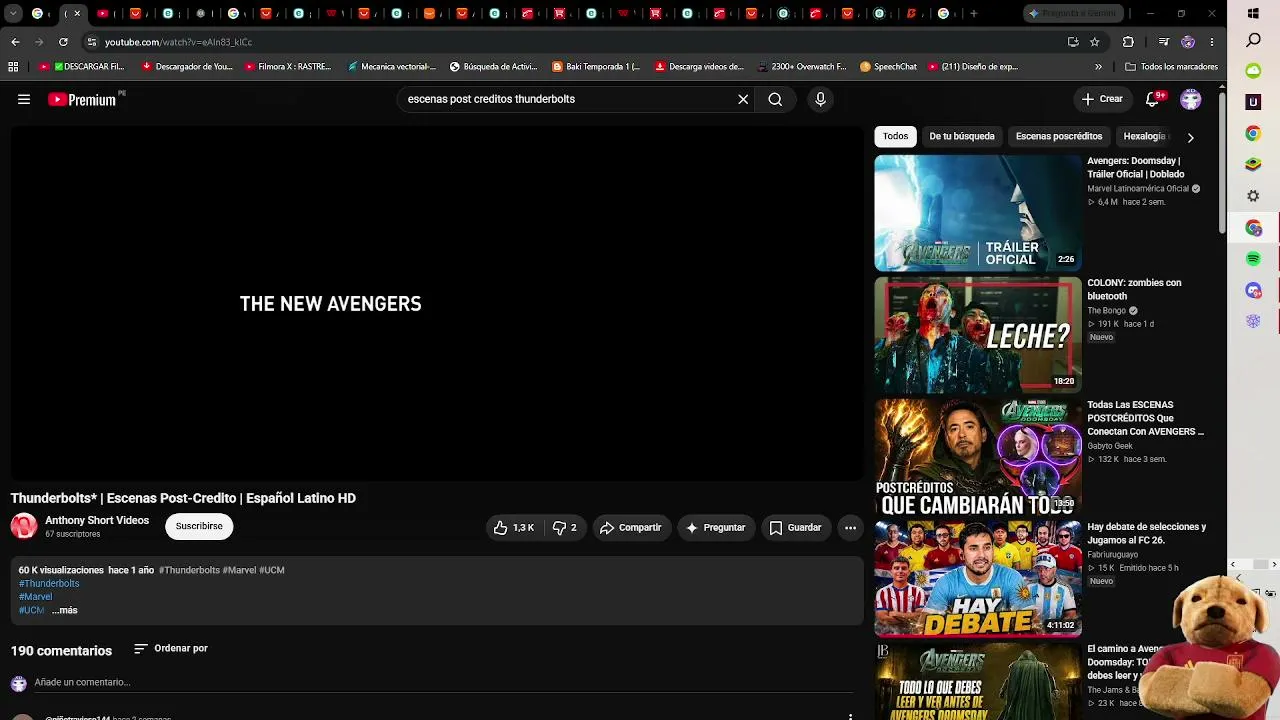Open the 'Avengers: Doomsday' trailer thumbnail
The height and width of the screenshot is (720, 1280).
coord(978,213)
